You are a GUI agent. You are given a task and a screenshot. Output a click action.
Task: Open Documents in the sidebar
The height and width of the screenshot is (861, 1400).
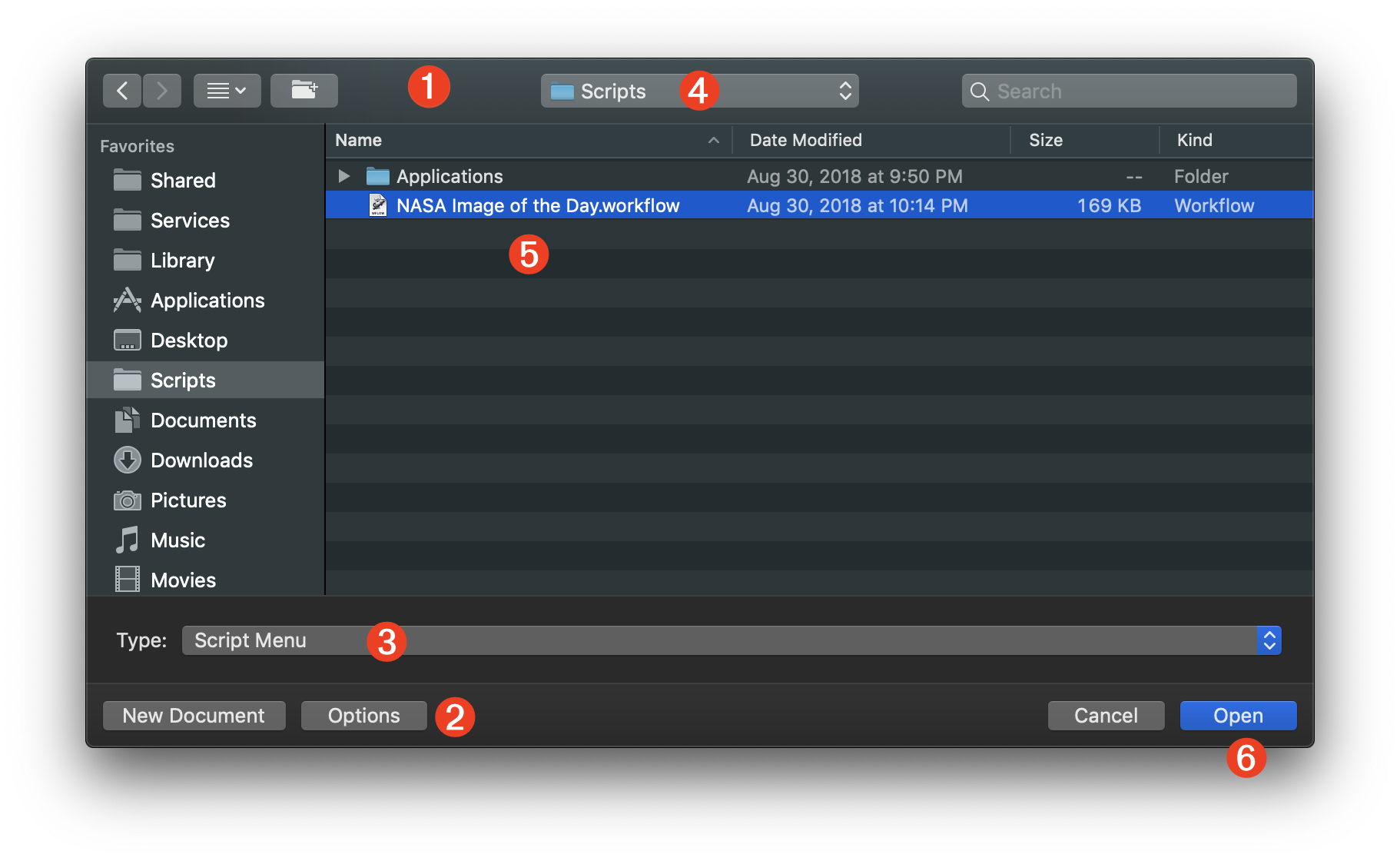click(x=206, y=421)
